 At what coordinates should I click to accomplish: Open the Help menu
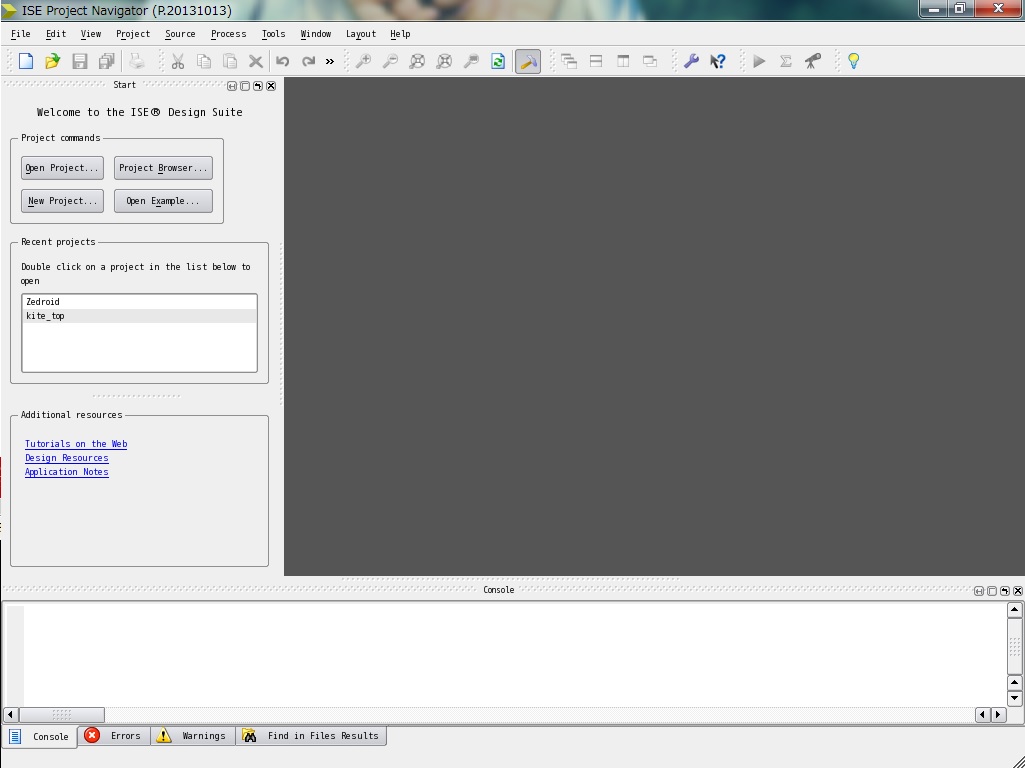pos(400,34)
